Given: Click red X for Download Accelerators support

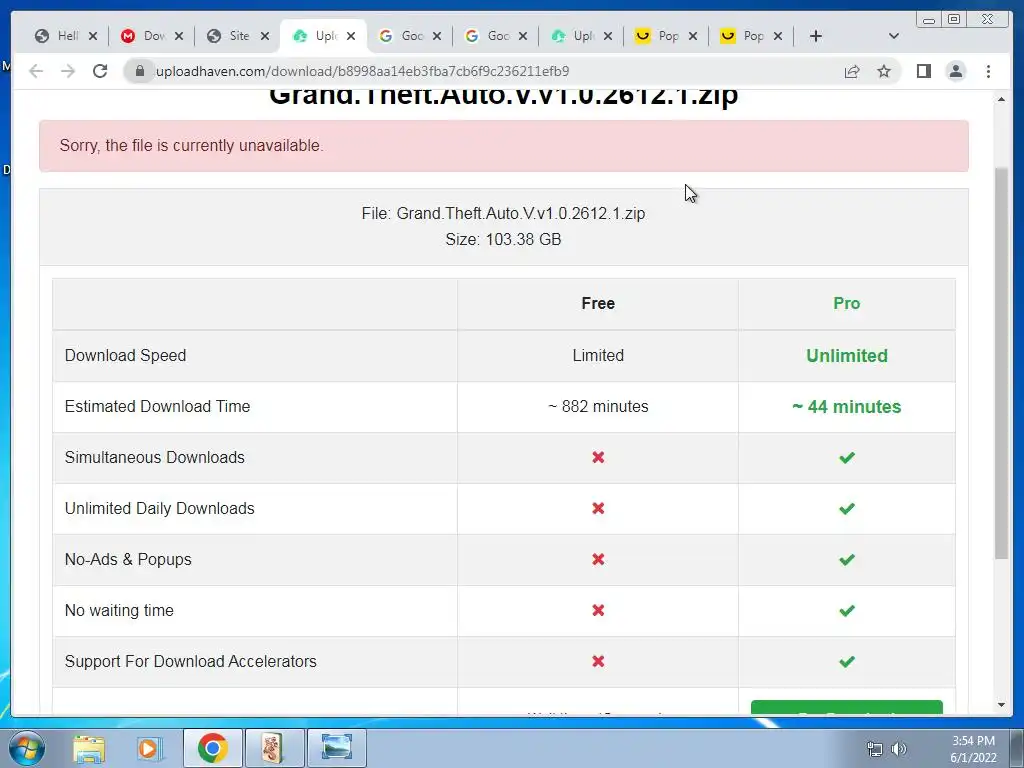Looking at the screenshot, I should point(598,662).
